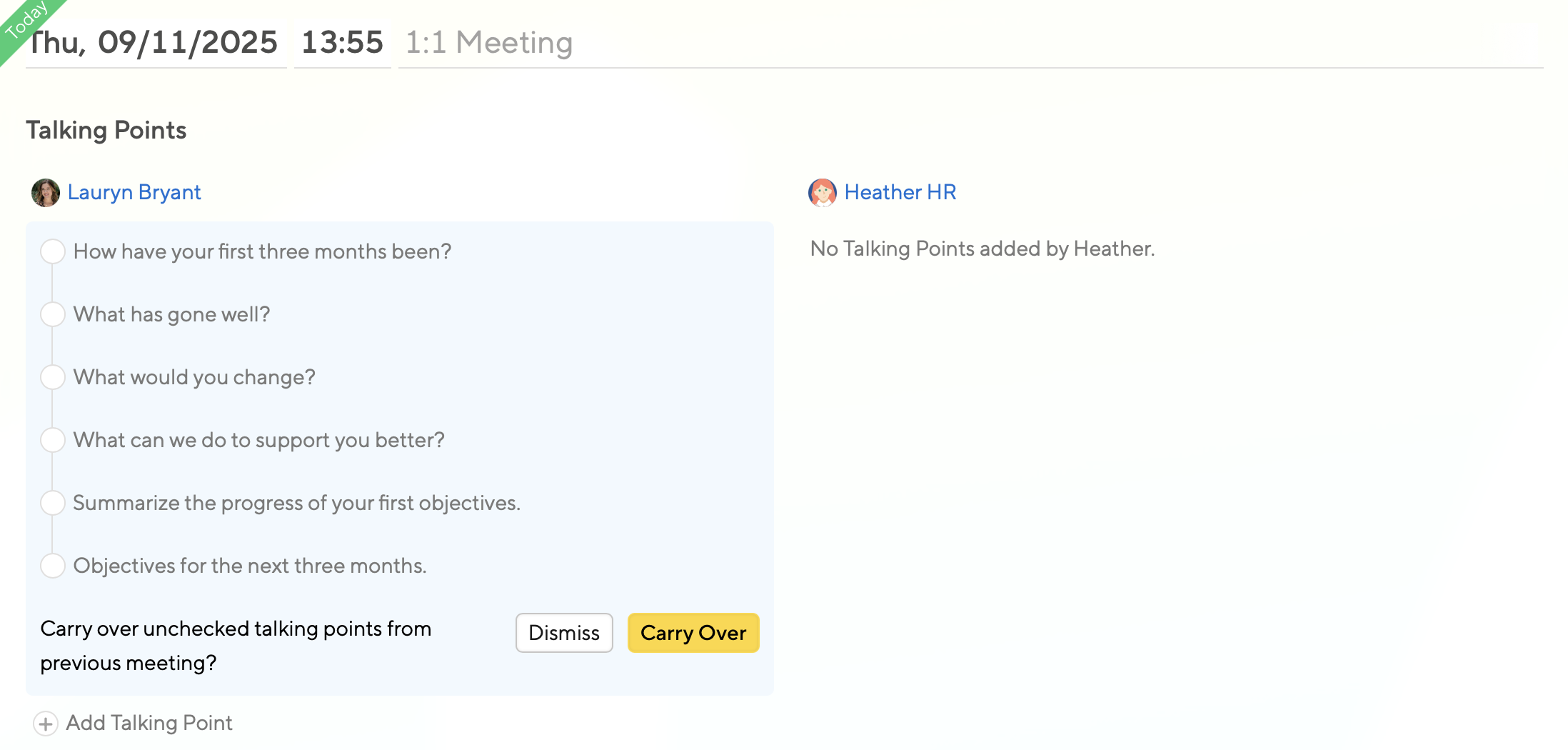This screenshot has width=1568, height=750.
Task: Toggle 'Summarize the progress' talking point checkbox
Action: tap(53, 503)
